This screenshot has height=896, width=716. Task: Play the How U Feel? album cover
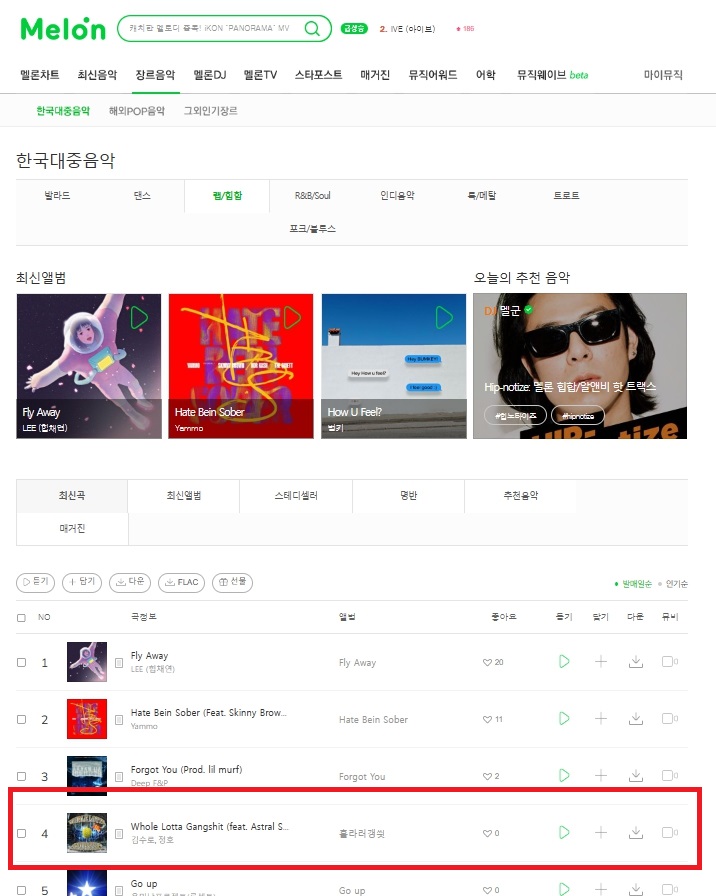444,317
